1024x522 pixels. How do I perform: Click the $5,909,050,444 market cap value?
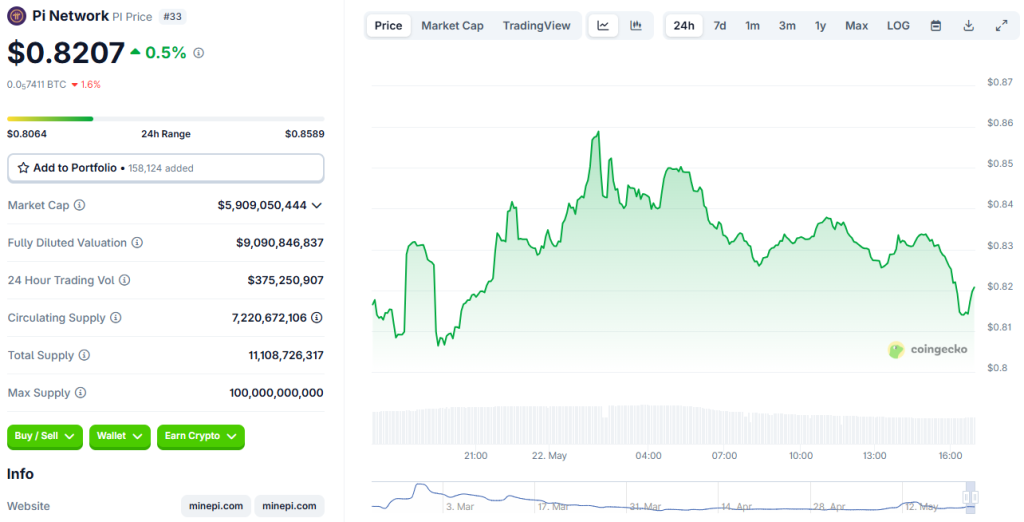pyautogui.click(x=262, y=205)
